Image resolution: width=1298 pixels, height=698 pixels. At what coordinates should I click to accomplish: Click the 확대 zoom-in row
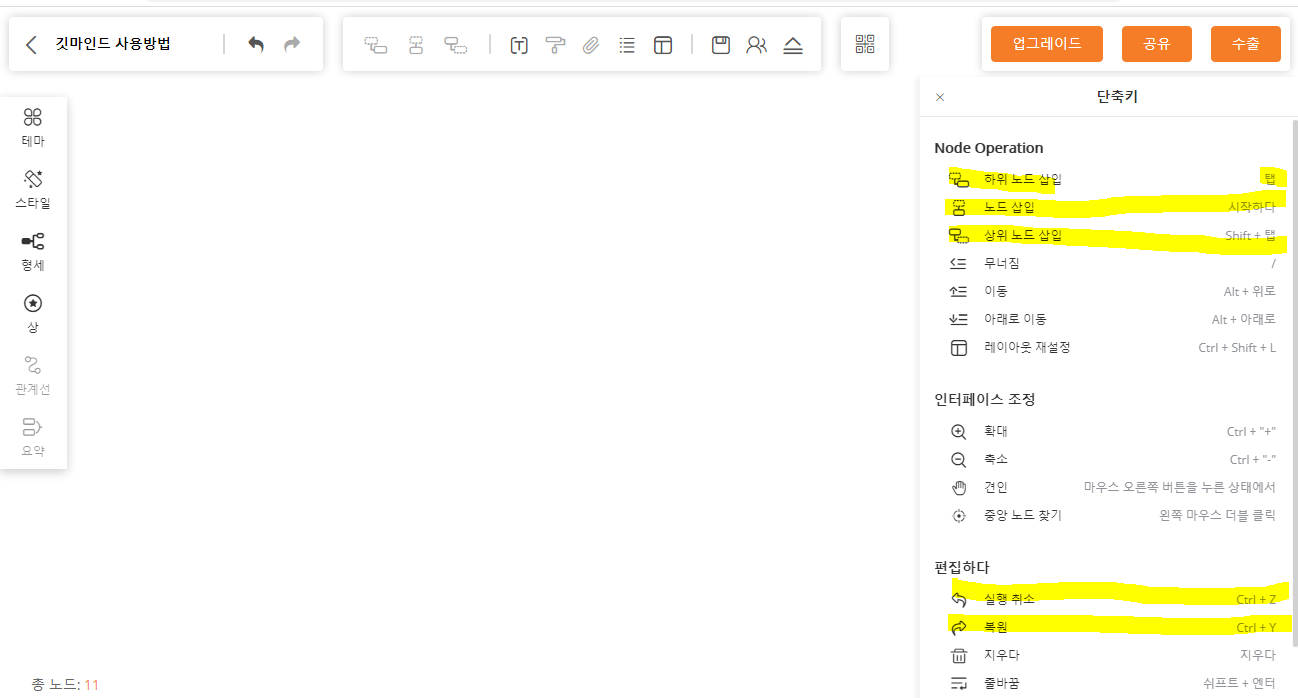(x=1113, y=432)
